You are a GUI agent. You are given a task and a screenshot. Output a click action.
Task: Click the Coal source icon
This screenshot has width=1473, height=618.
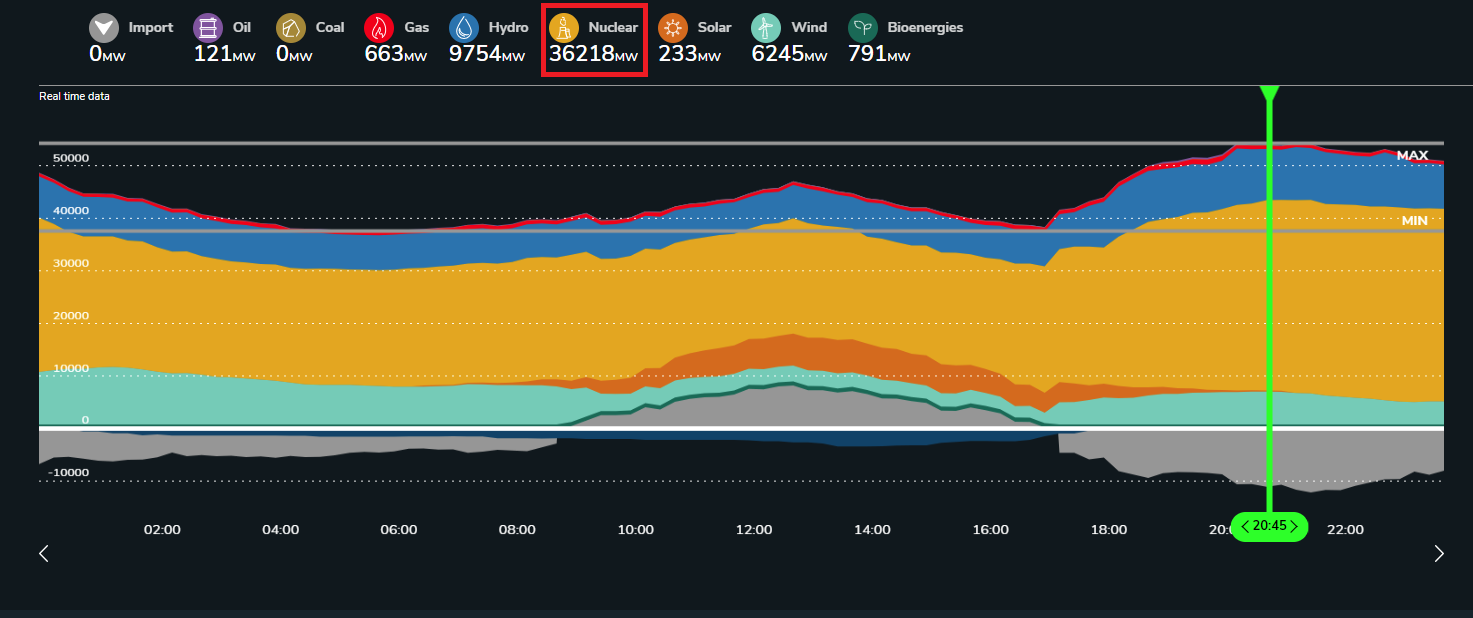click(x=291, y=28)
